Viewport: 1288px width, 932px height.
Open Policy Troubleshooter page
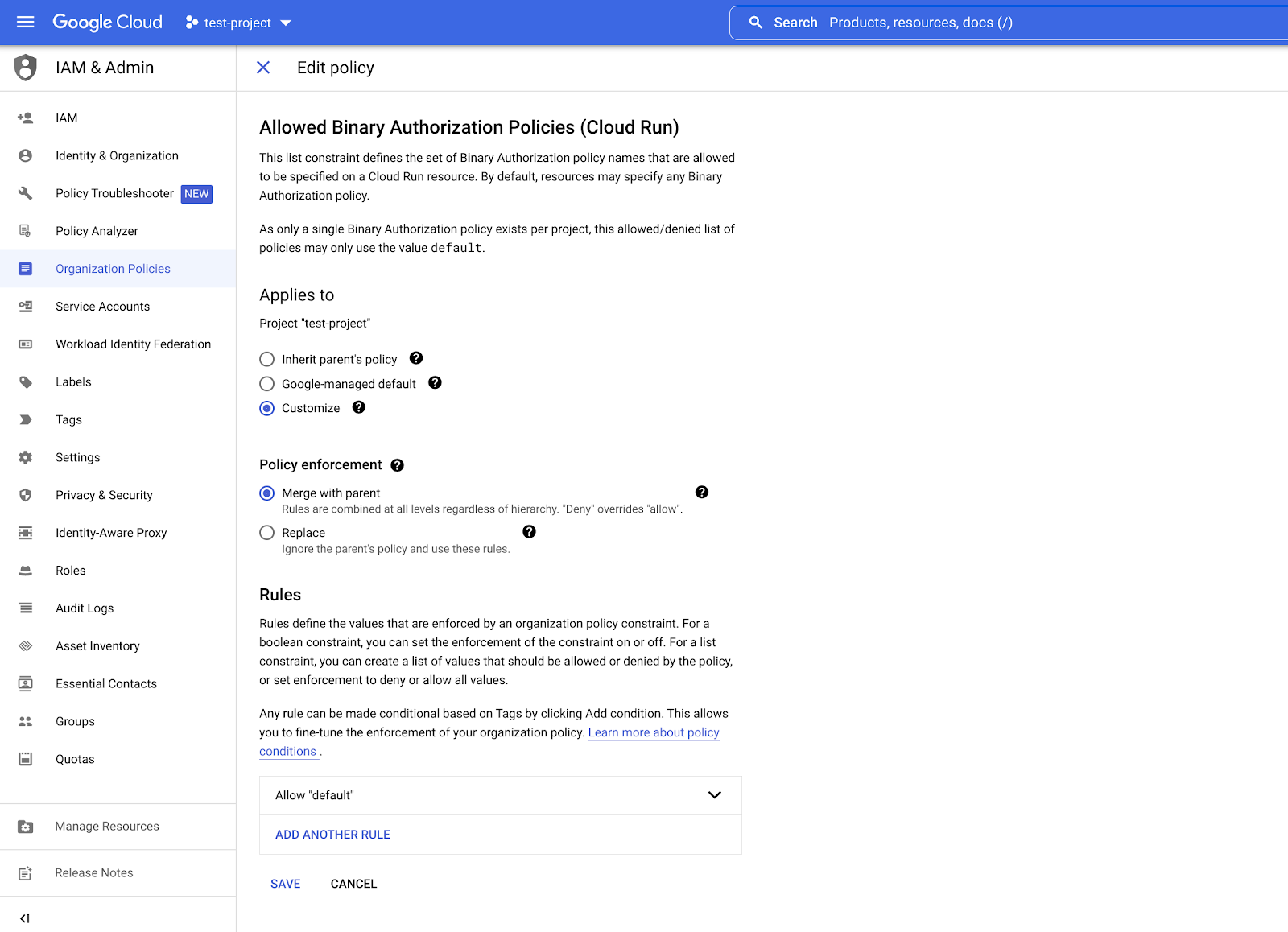tap(114, 193)
